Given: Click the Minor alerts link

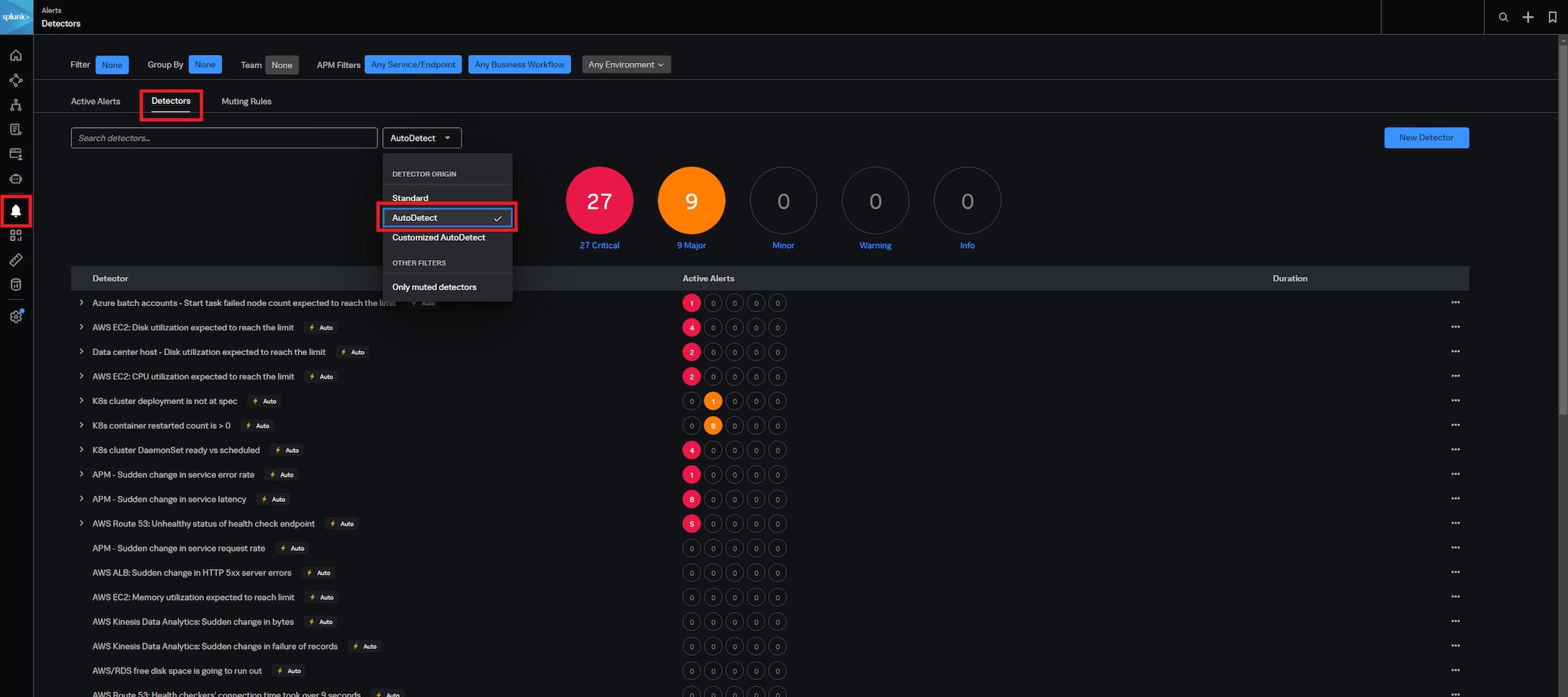Looking at the screenshot, I should (x=783, y=246).
